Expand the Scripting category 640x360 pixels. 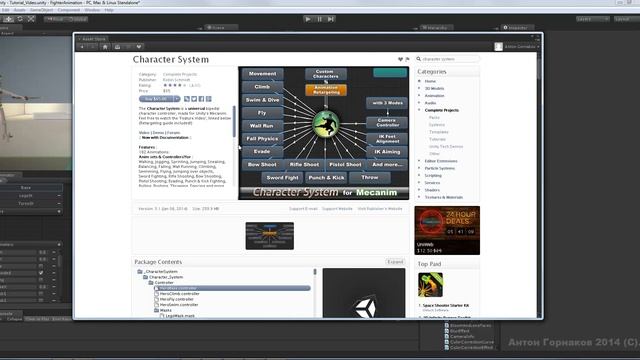coord(419,176)
